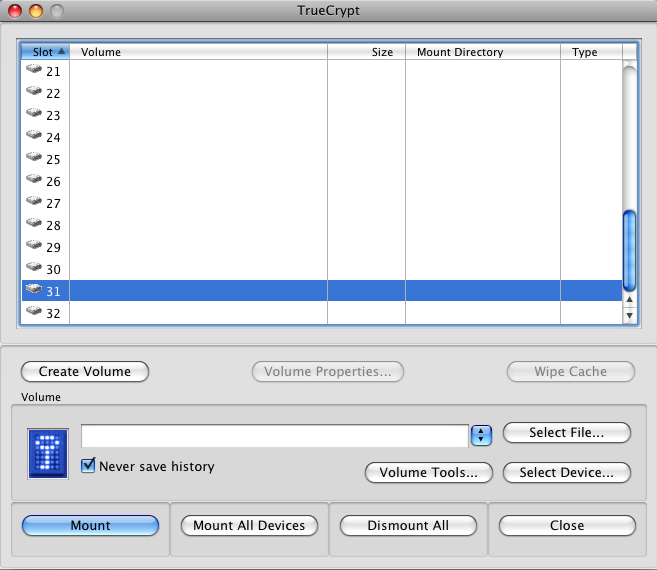This screenshot has width=657, height=570.
Task: Select slot number 32 row
Action: (x=322, y=313)
